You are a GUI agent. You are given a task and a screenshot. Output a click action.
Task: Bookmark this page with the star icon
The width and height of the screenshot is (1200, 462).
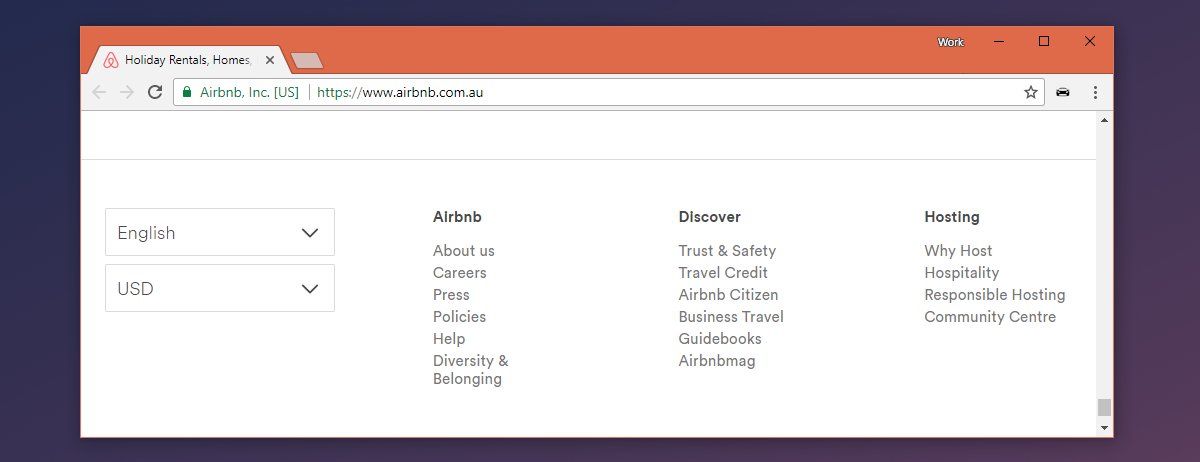(1031, 92)
